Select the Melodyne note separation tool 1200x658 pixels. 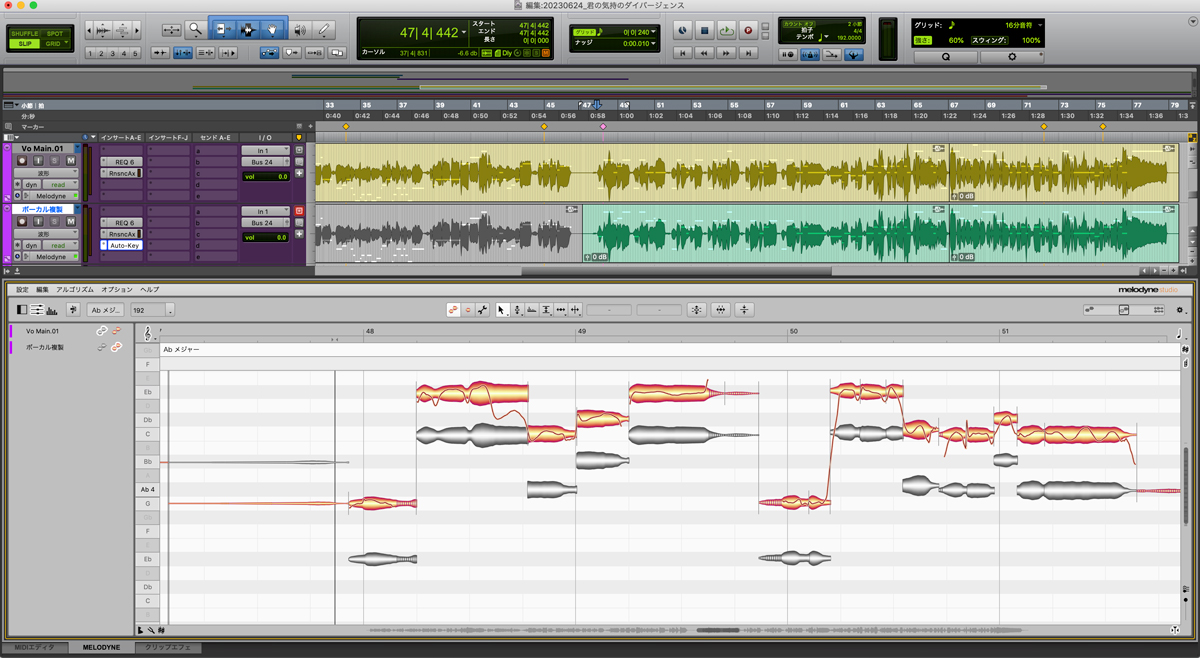(576, 310)
